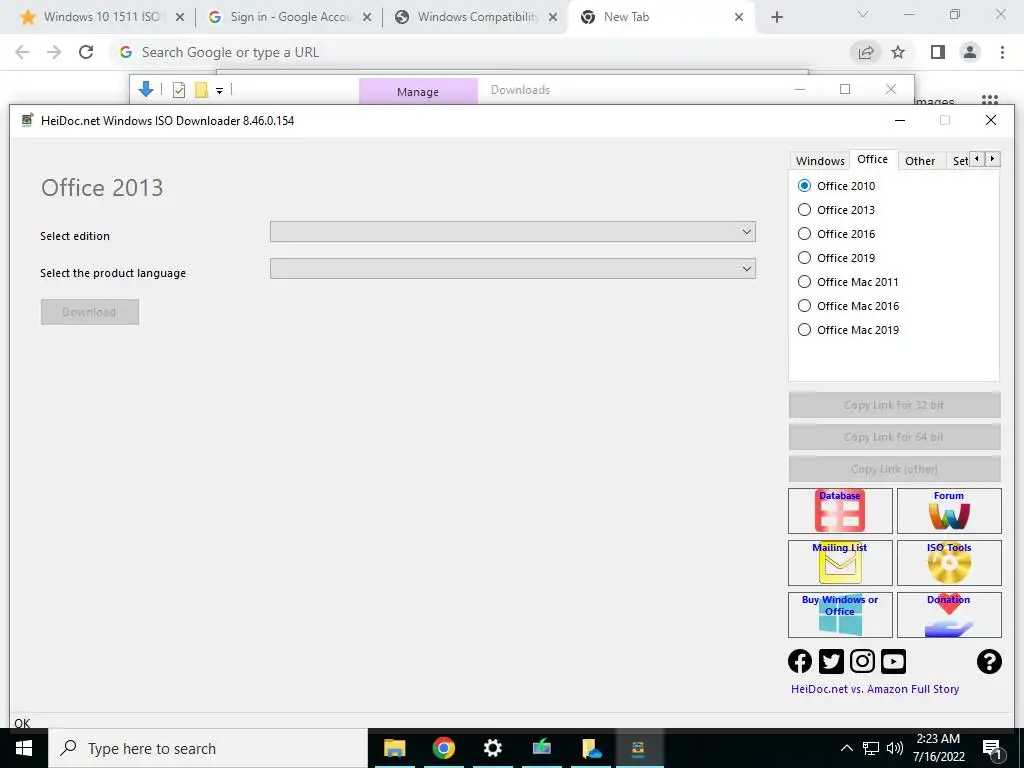This screenshot has width=1024, height=768.
Task: Open the Chrome three-dot menu
Action: 1002,52
